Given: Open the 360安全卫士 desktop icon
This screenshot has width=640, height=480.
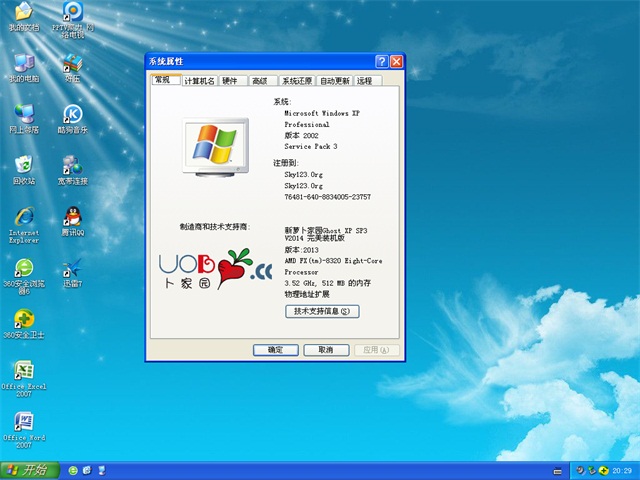Looking at the screenshot, I should 23,320.
